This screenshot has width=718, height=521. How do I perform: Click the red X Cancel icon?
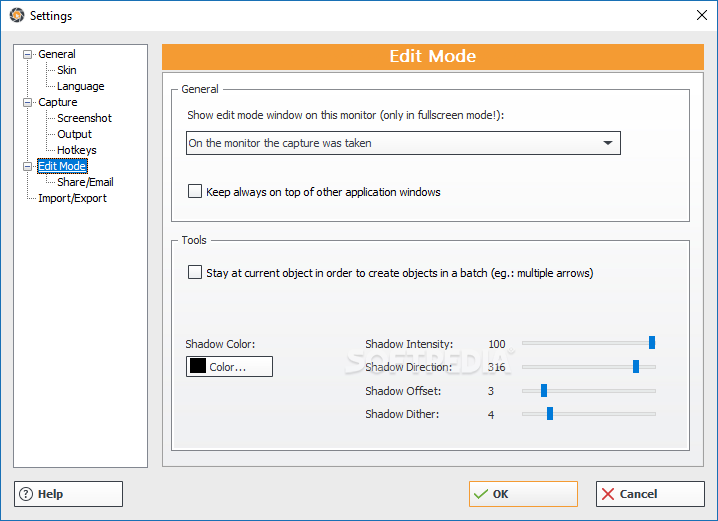608,494
